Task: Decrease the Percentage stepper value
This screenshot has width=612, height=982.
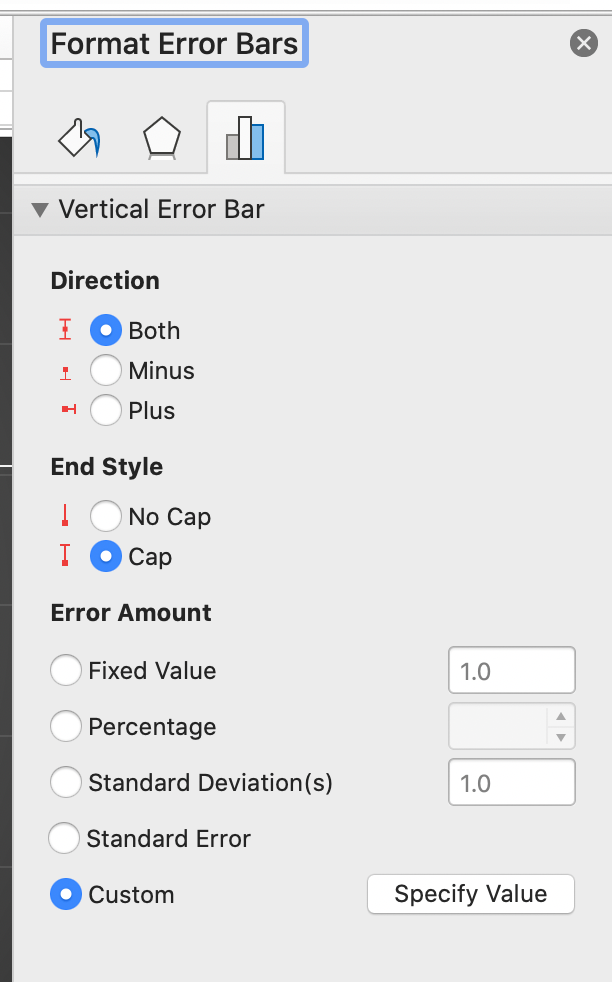Action: [561, 738]
